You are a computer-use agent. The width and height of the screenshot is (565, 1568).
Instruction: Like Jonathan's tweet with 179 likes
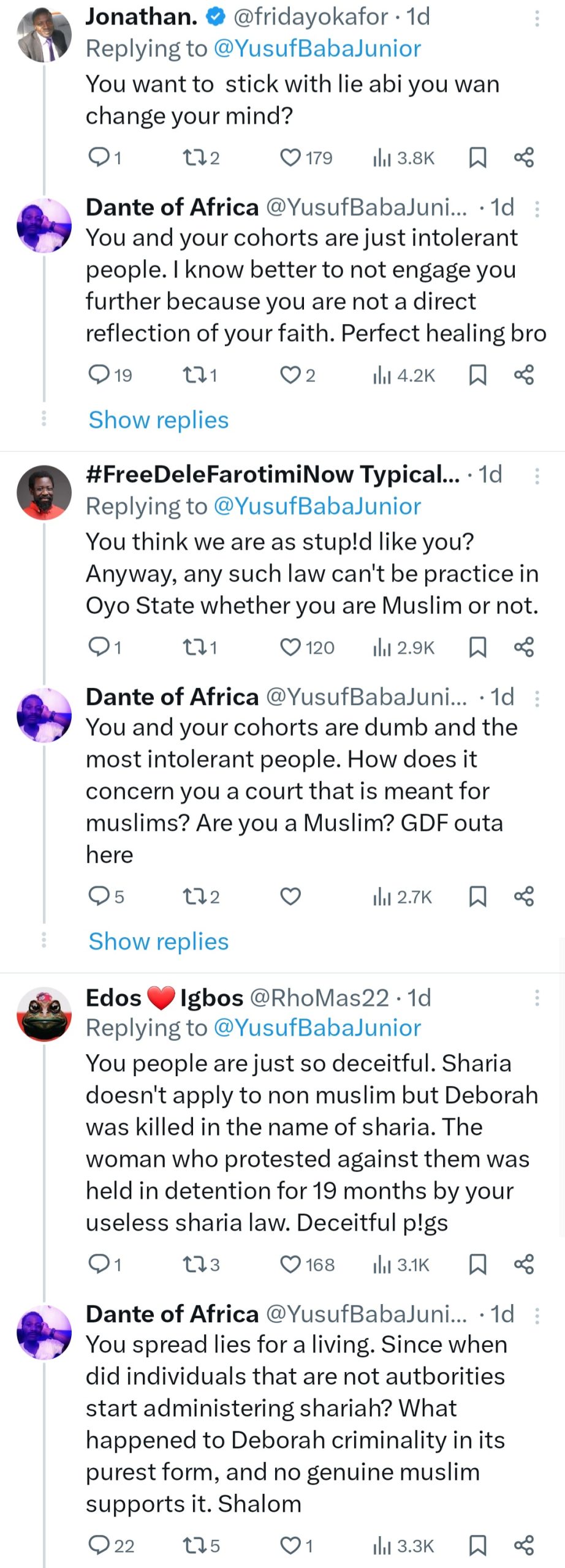pyautogui.click(x=290, y=157)
